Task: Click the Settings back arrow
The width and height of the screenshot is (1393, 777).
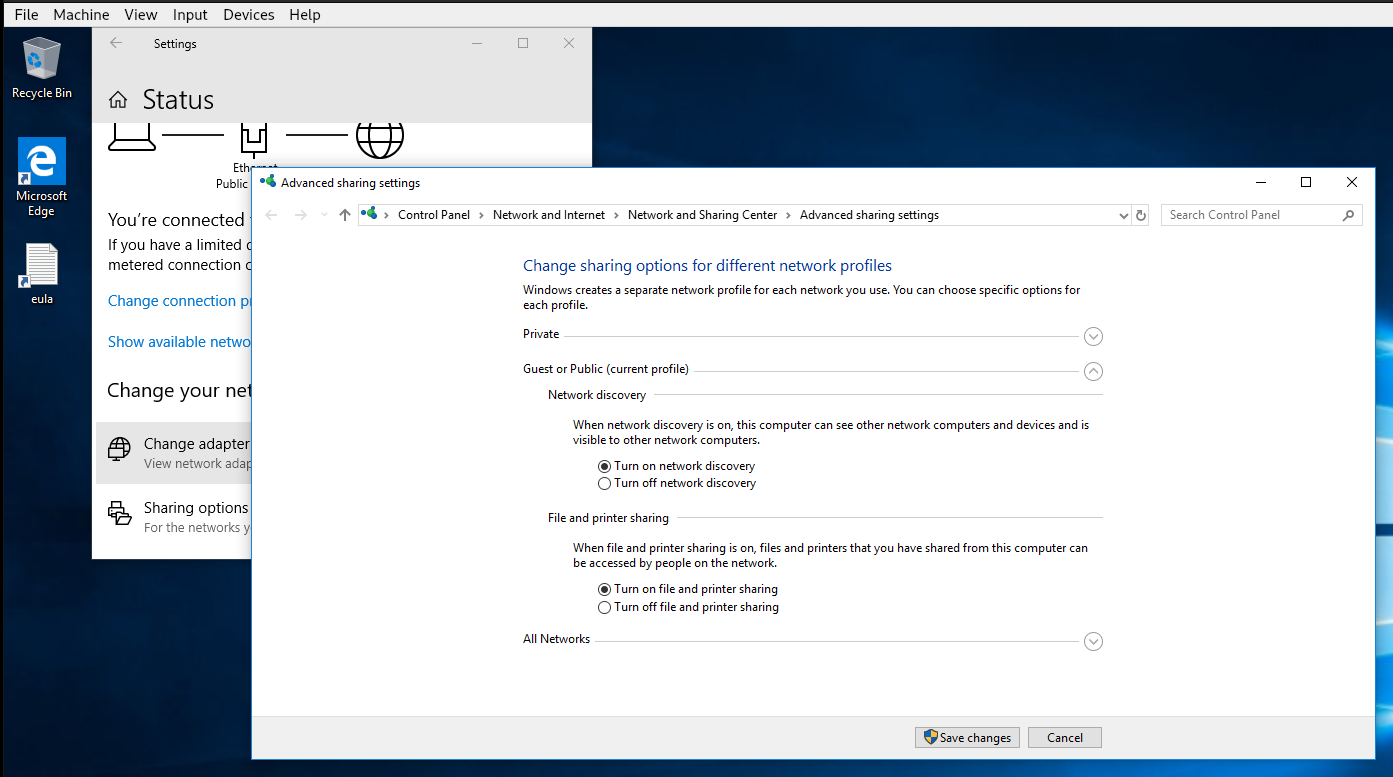Action: [116, 43]
